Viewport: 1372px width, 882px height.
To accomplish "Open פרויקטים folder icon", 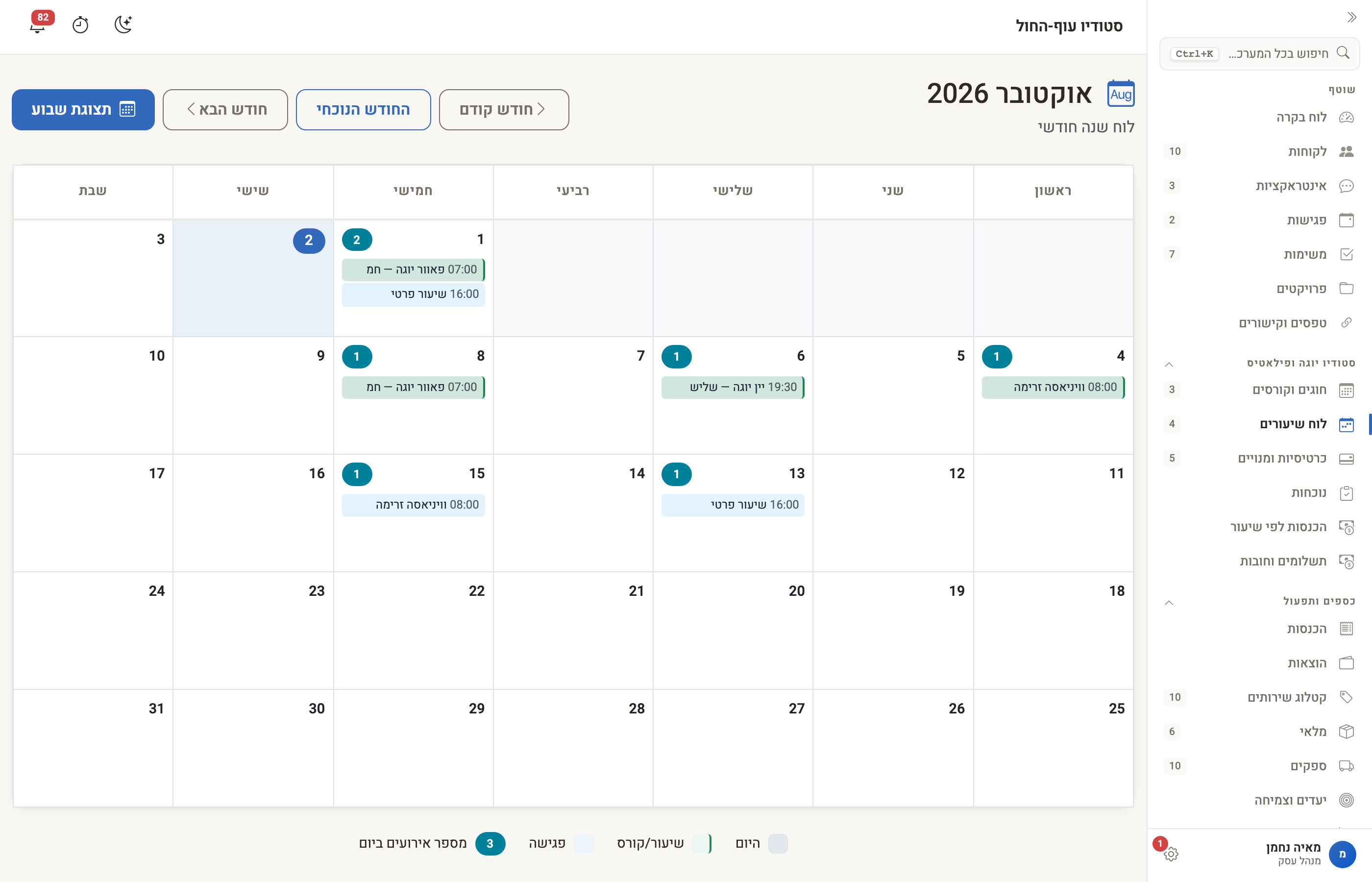I will [x=1346, y=289].
